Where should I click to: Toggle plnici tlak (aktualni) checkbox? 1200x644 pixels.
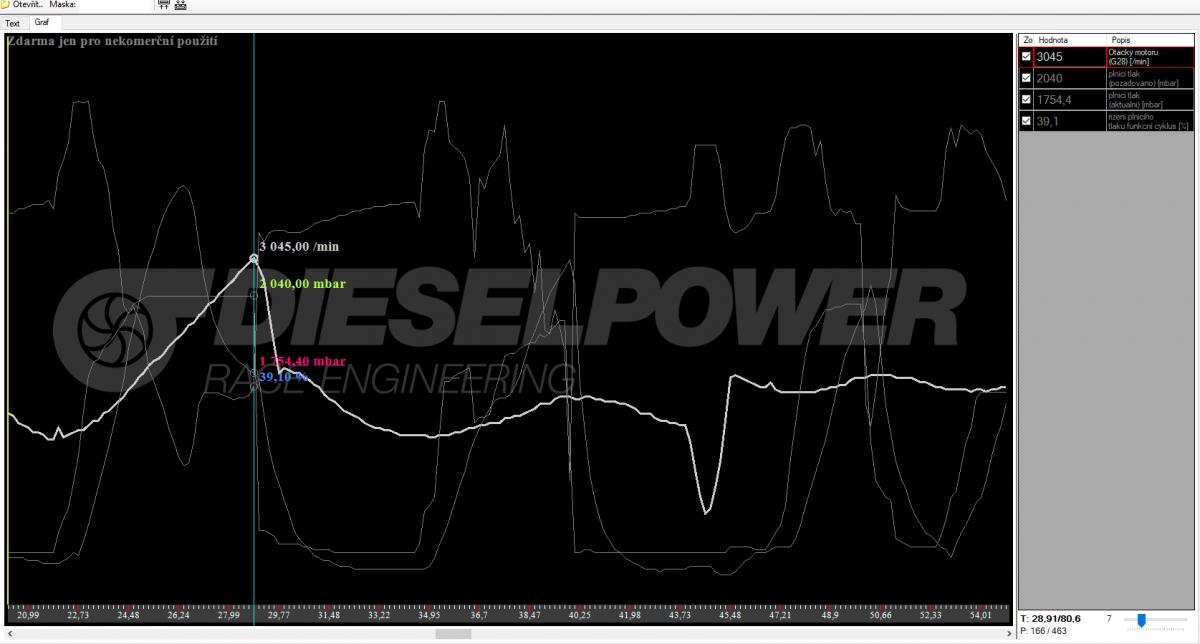(1026, 99)
